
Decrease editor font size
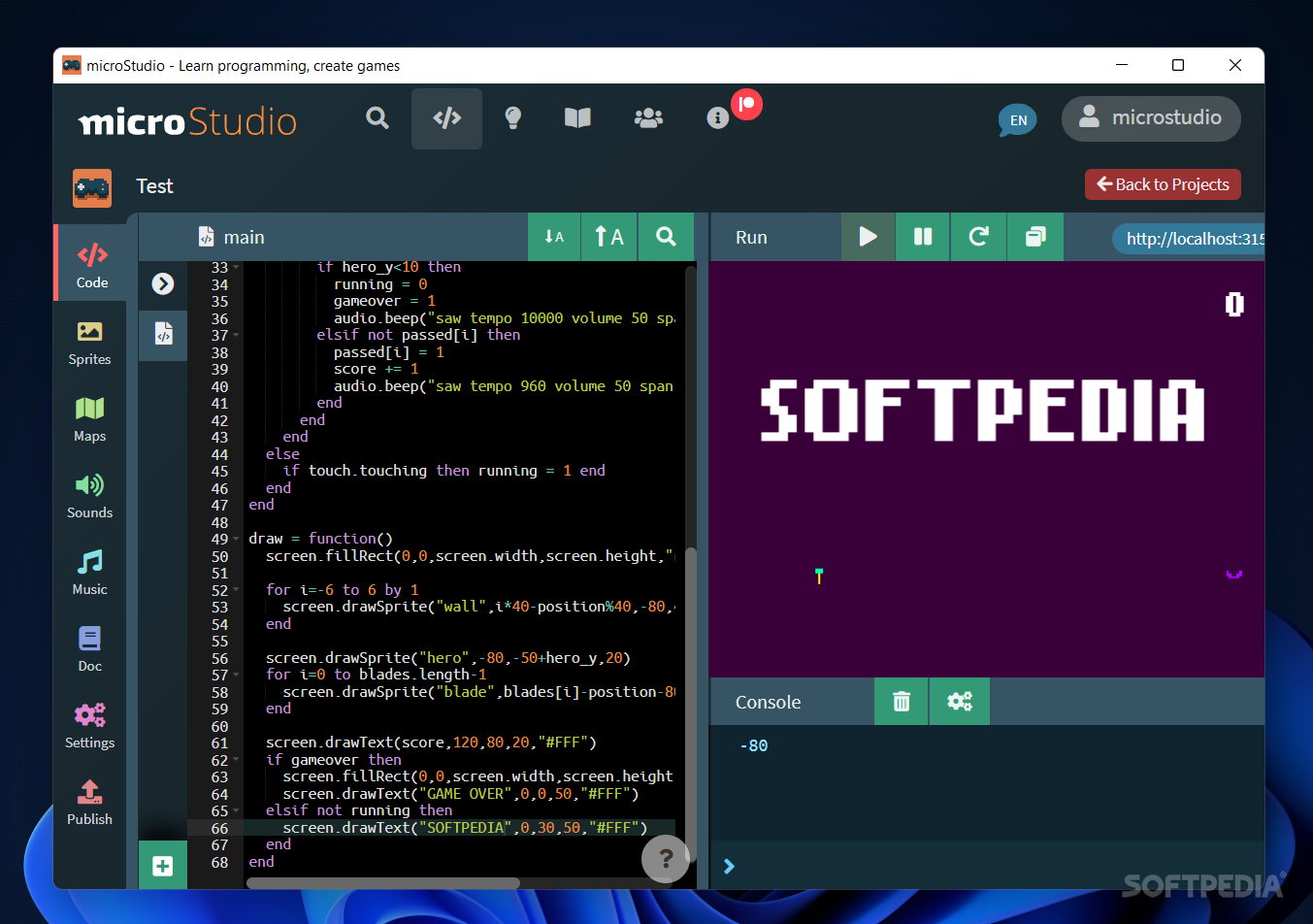pyautogui.click(x=554, y=237)
